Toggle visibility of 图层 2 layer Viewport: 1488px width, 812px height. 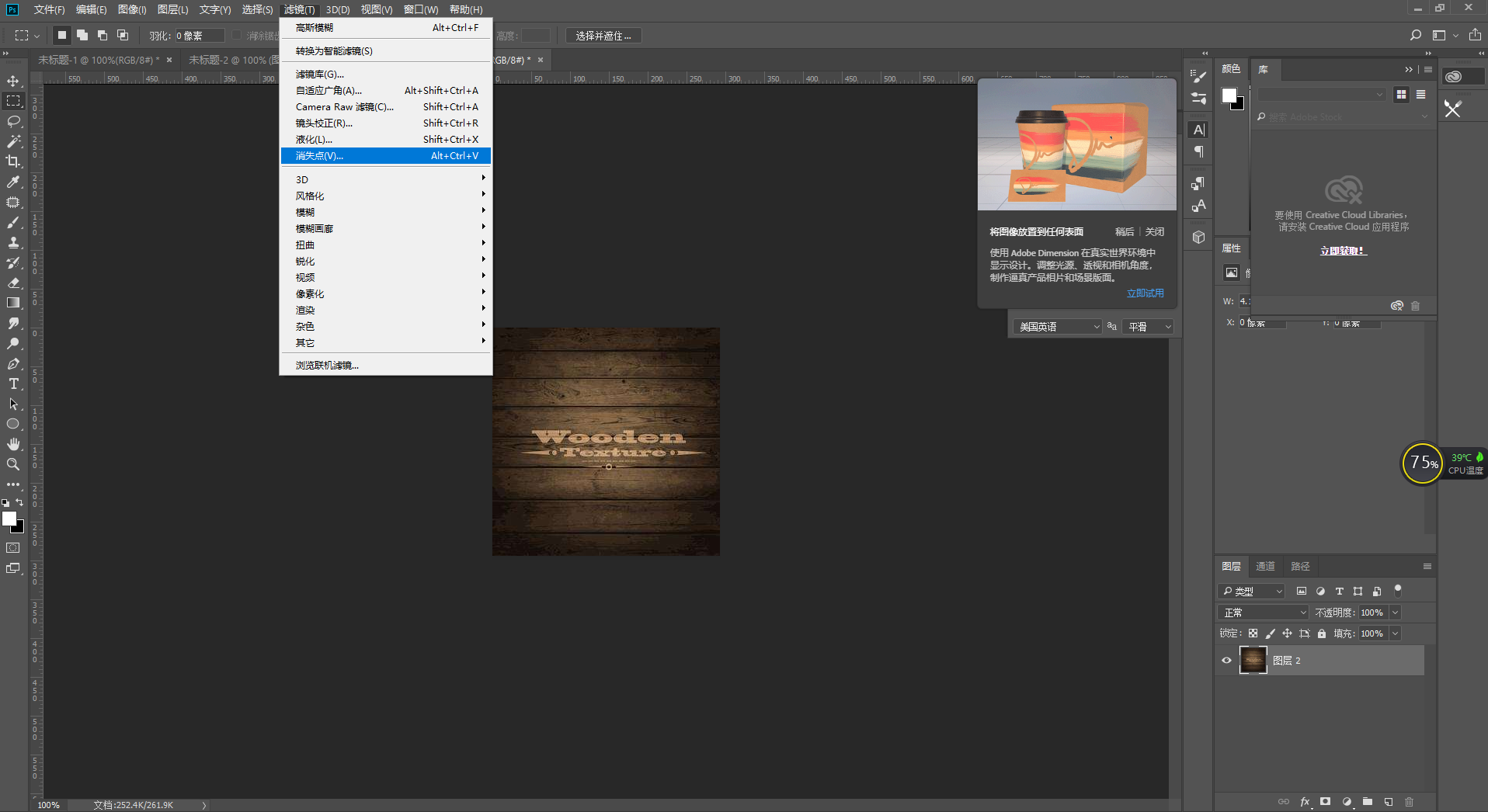1227,661
